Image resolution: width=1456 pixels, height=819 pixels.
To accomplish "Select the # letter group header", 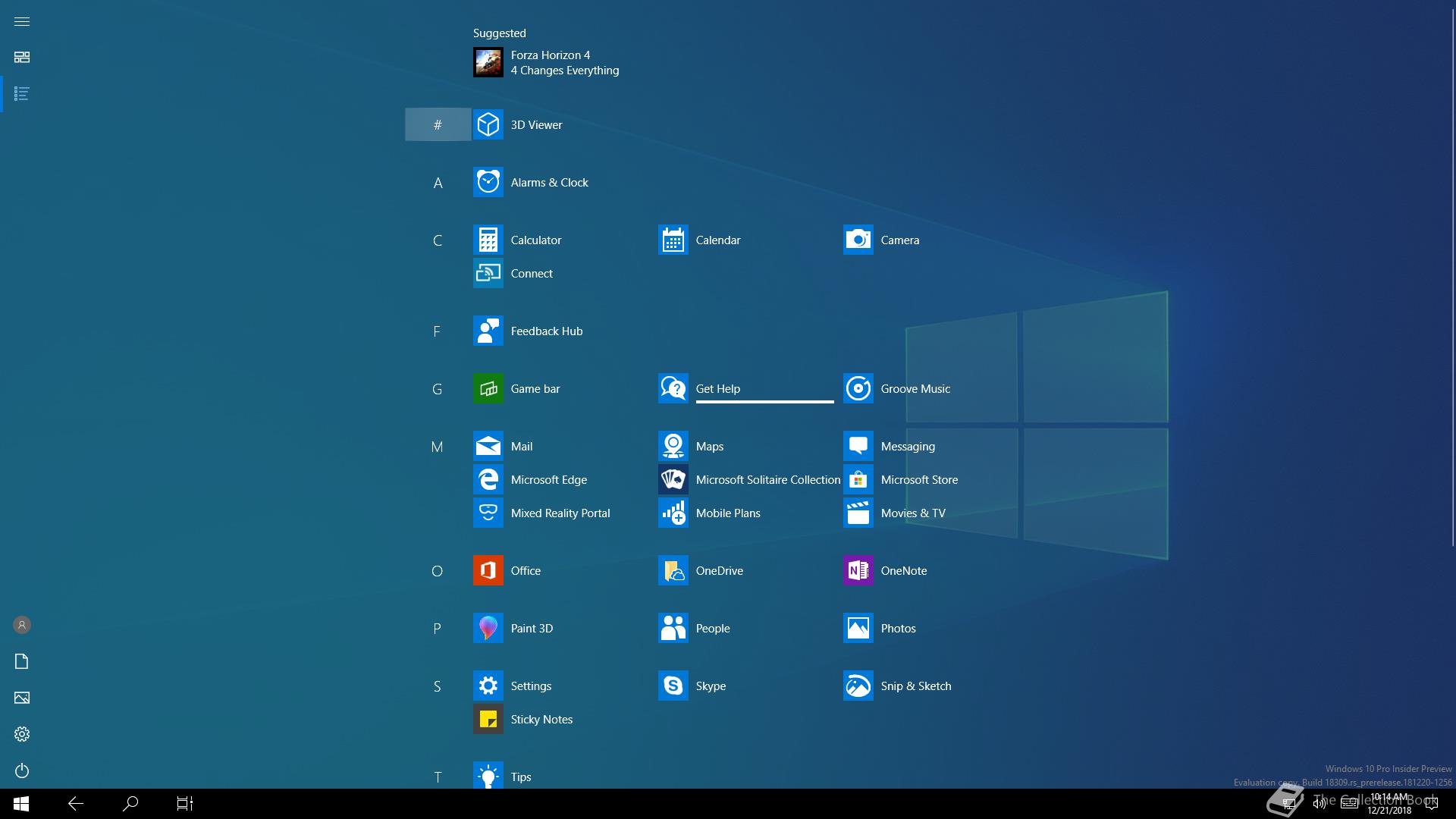I will click(438, 124).
